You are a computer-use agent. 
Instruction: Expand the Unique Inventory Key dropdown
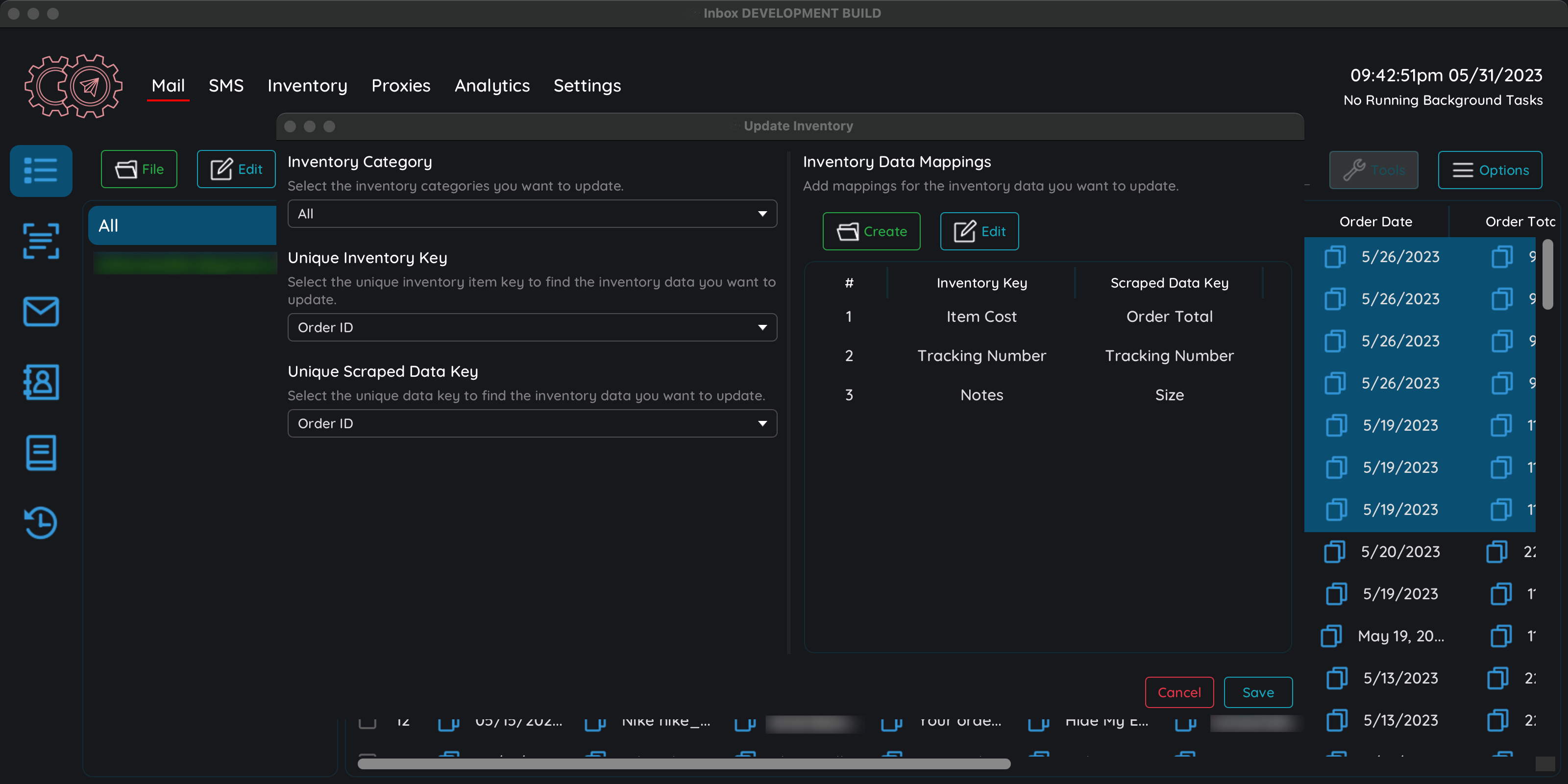[x=532, y=327]
